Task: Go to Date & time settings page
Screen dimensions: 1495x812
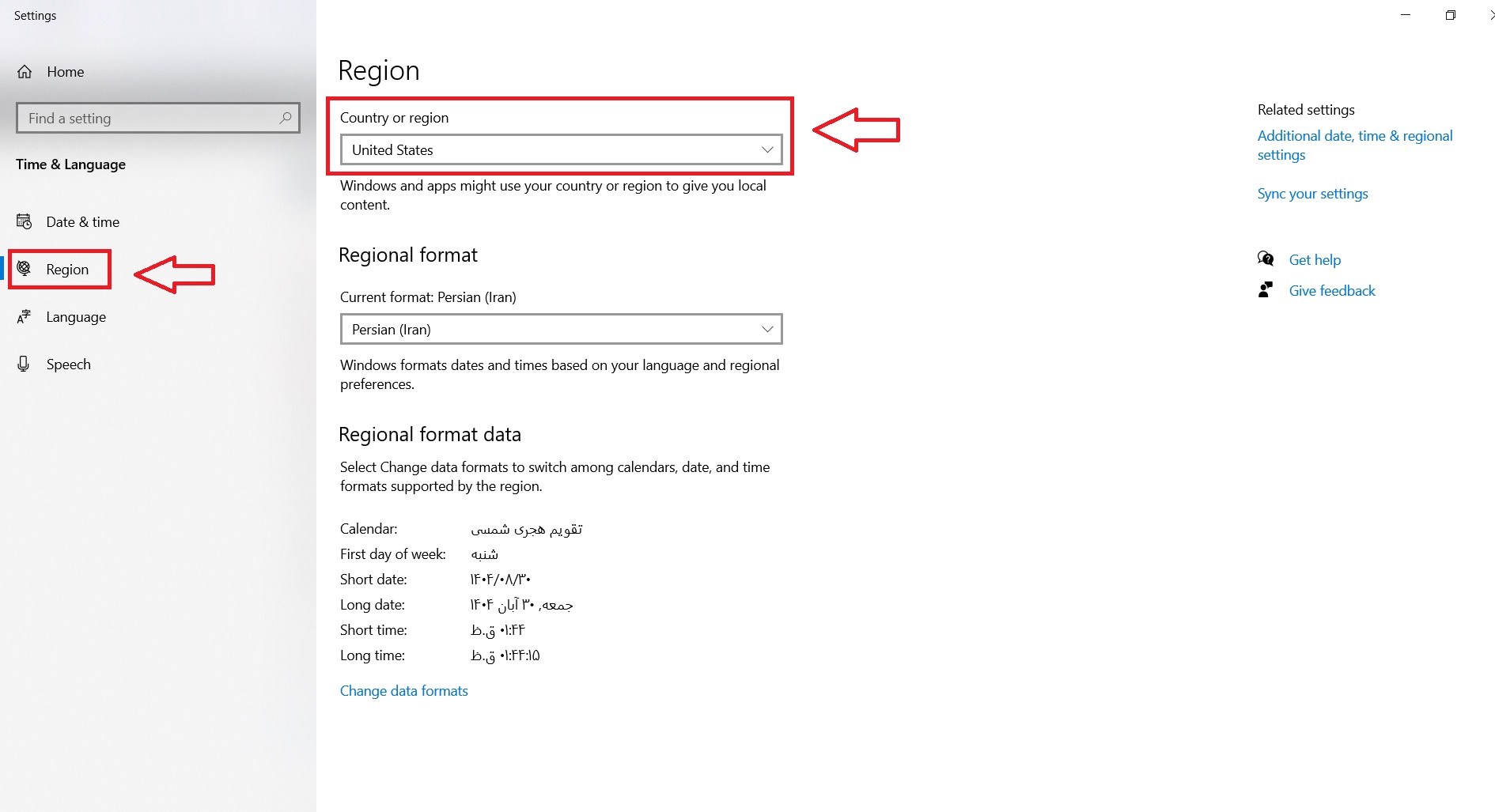Action: (x=82, y=222)
